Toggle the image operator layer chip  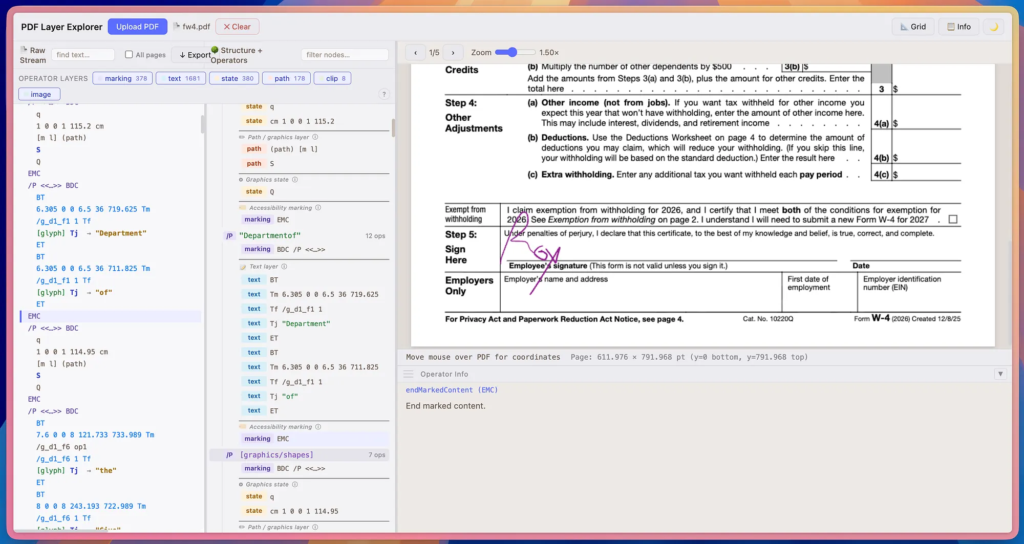click(x=40, y=95)
